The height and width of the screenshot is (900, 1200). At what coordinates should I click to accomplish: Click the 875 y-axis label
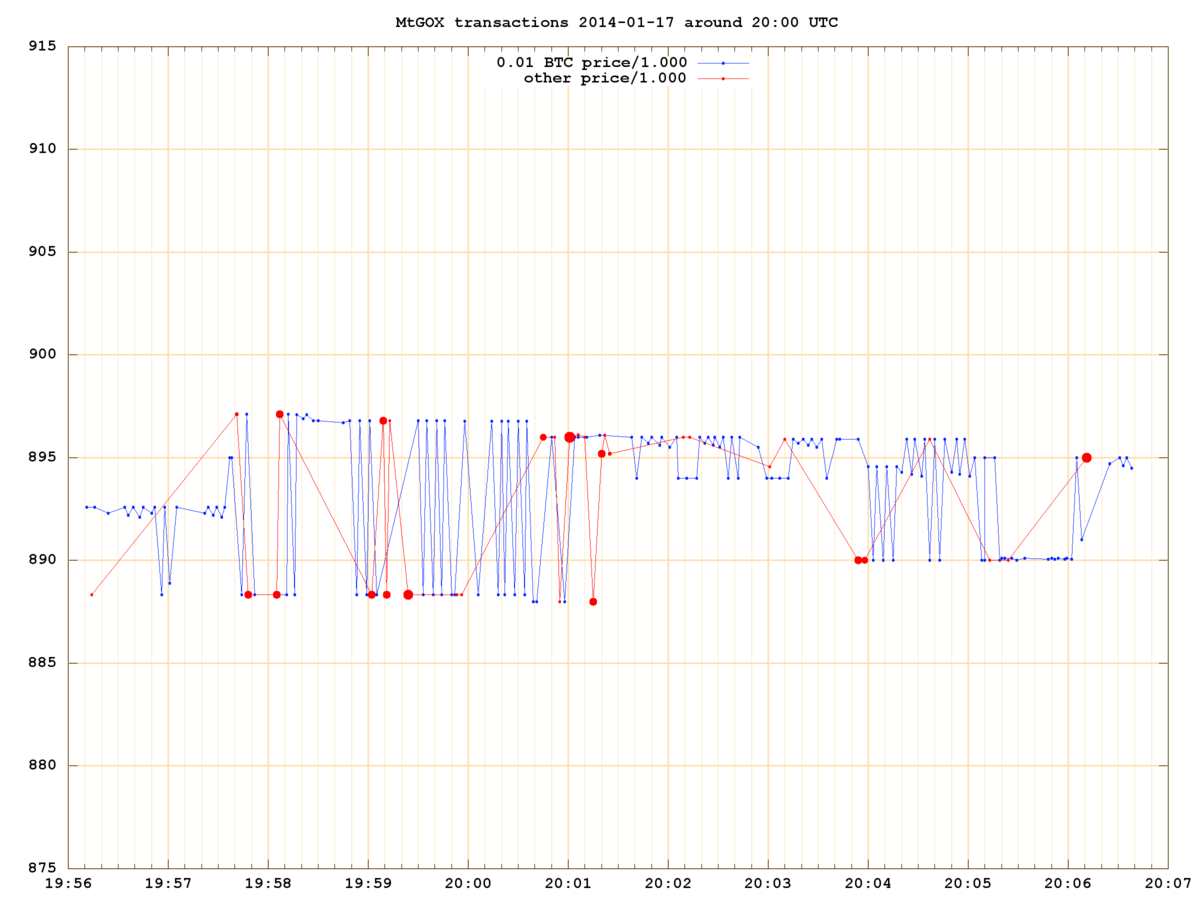pos(42,868)
